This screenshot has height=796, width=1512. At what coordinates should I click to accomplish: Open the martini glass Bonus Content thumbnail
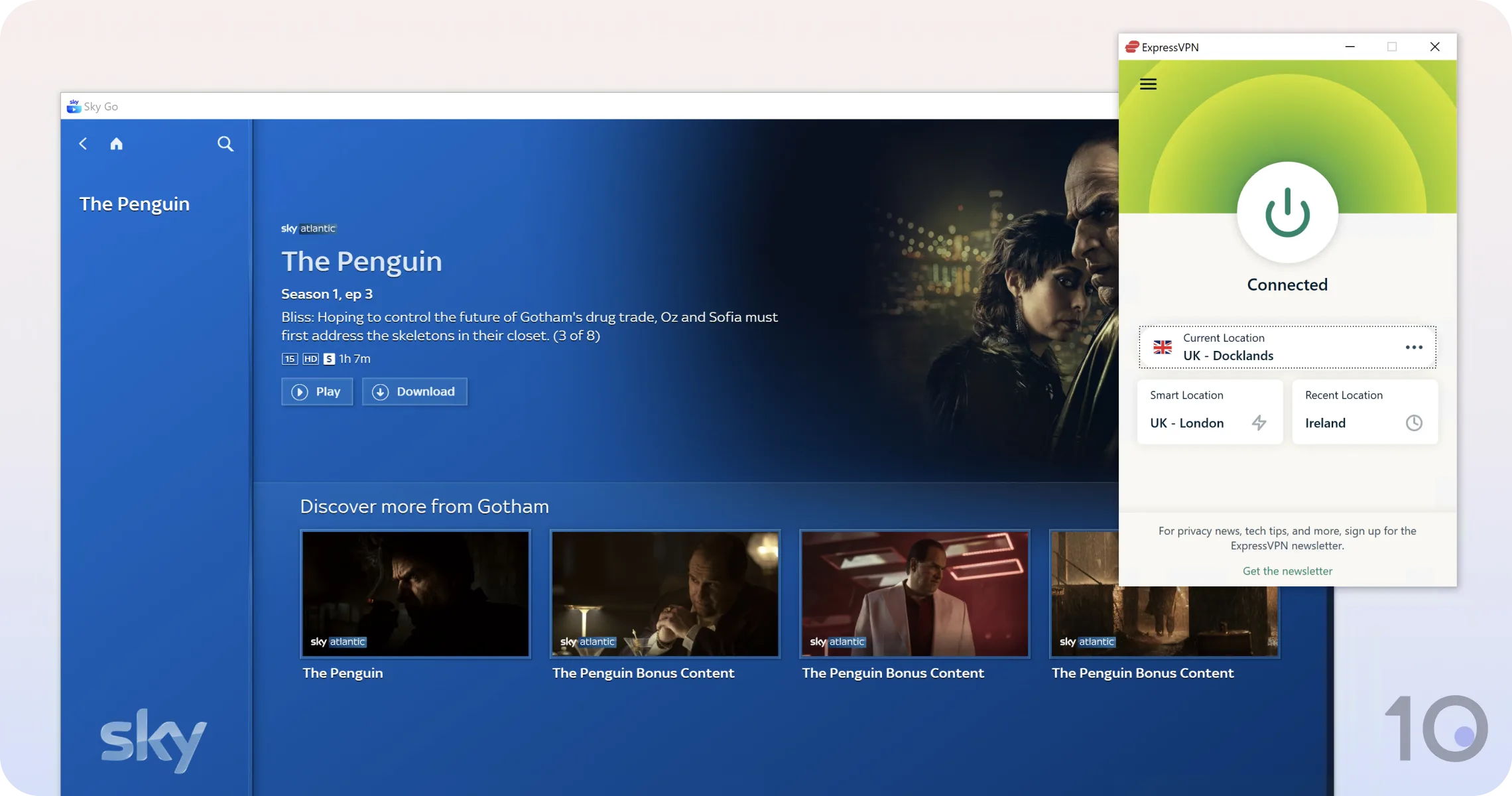(x=665, y=594)
